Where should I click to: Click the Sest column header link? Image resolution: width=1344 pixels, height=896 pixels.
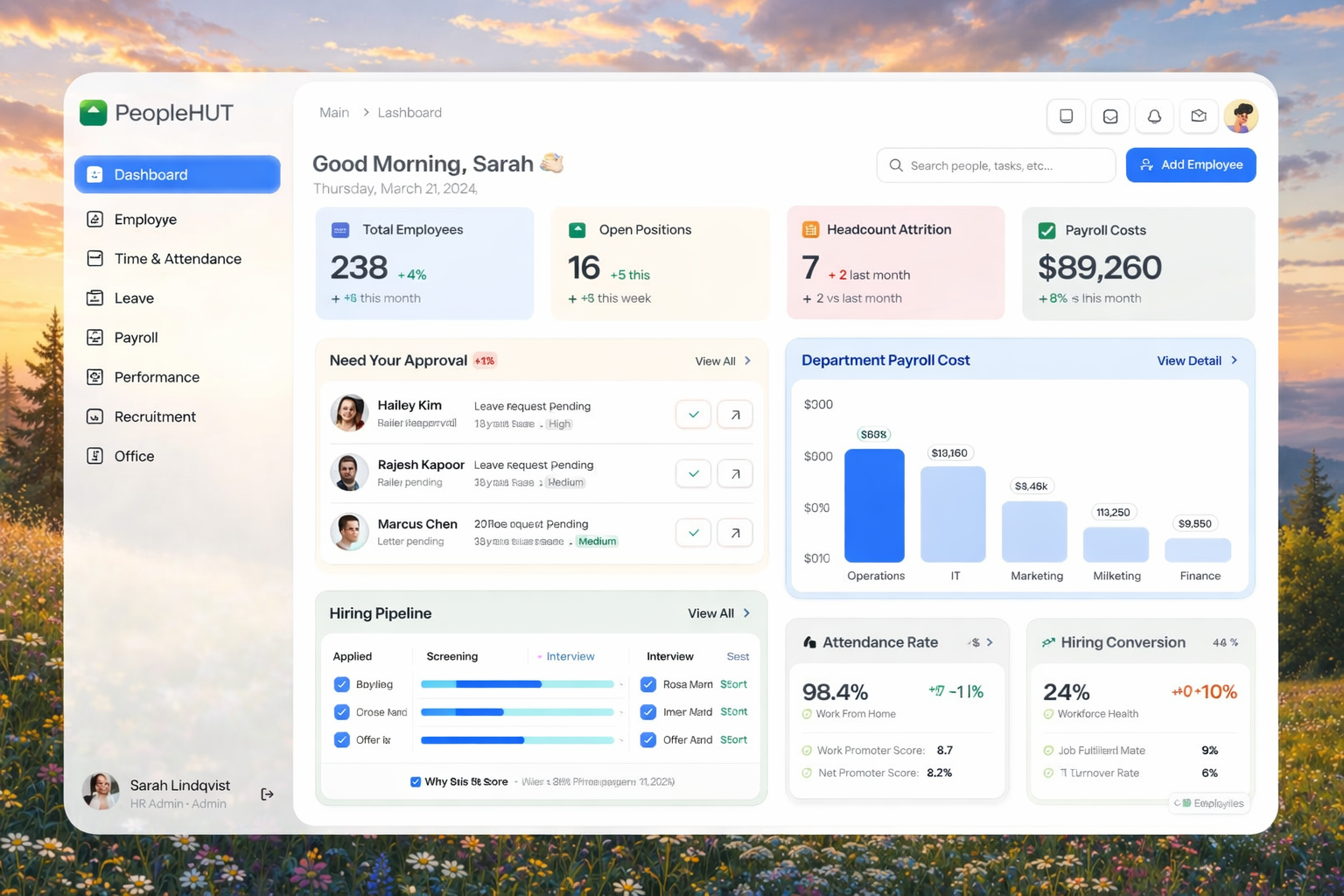point(738,656)
